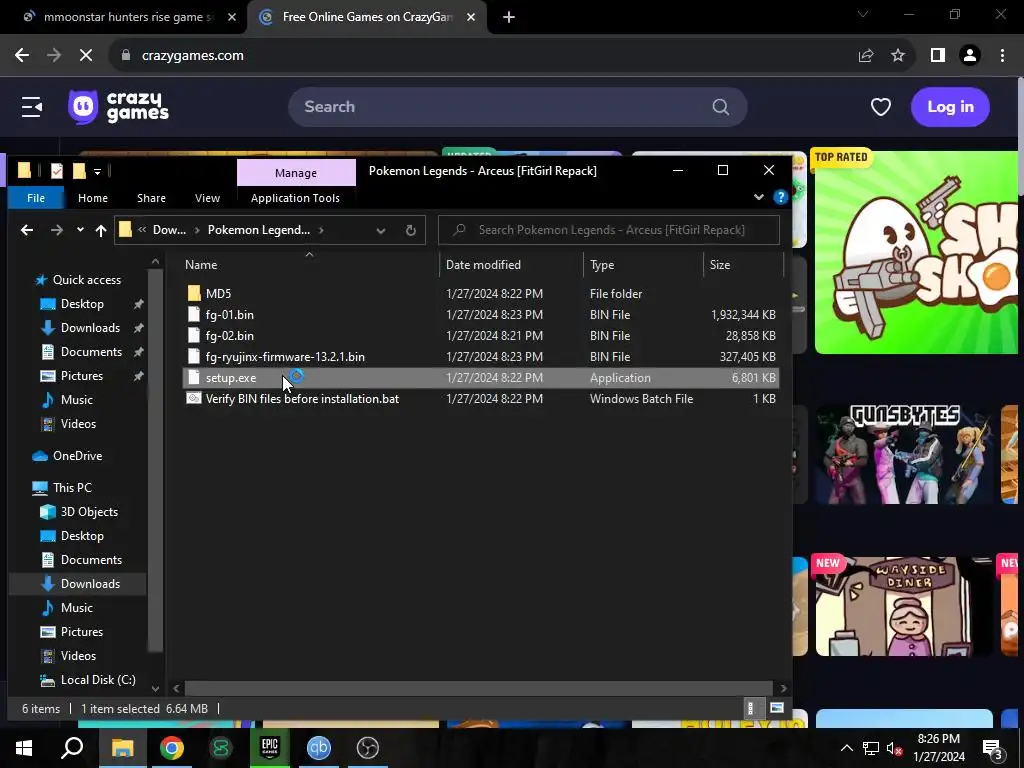Open 3D Objects under This PC
The image size is (1024, 768).
tap(89, 512)
